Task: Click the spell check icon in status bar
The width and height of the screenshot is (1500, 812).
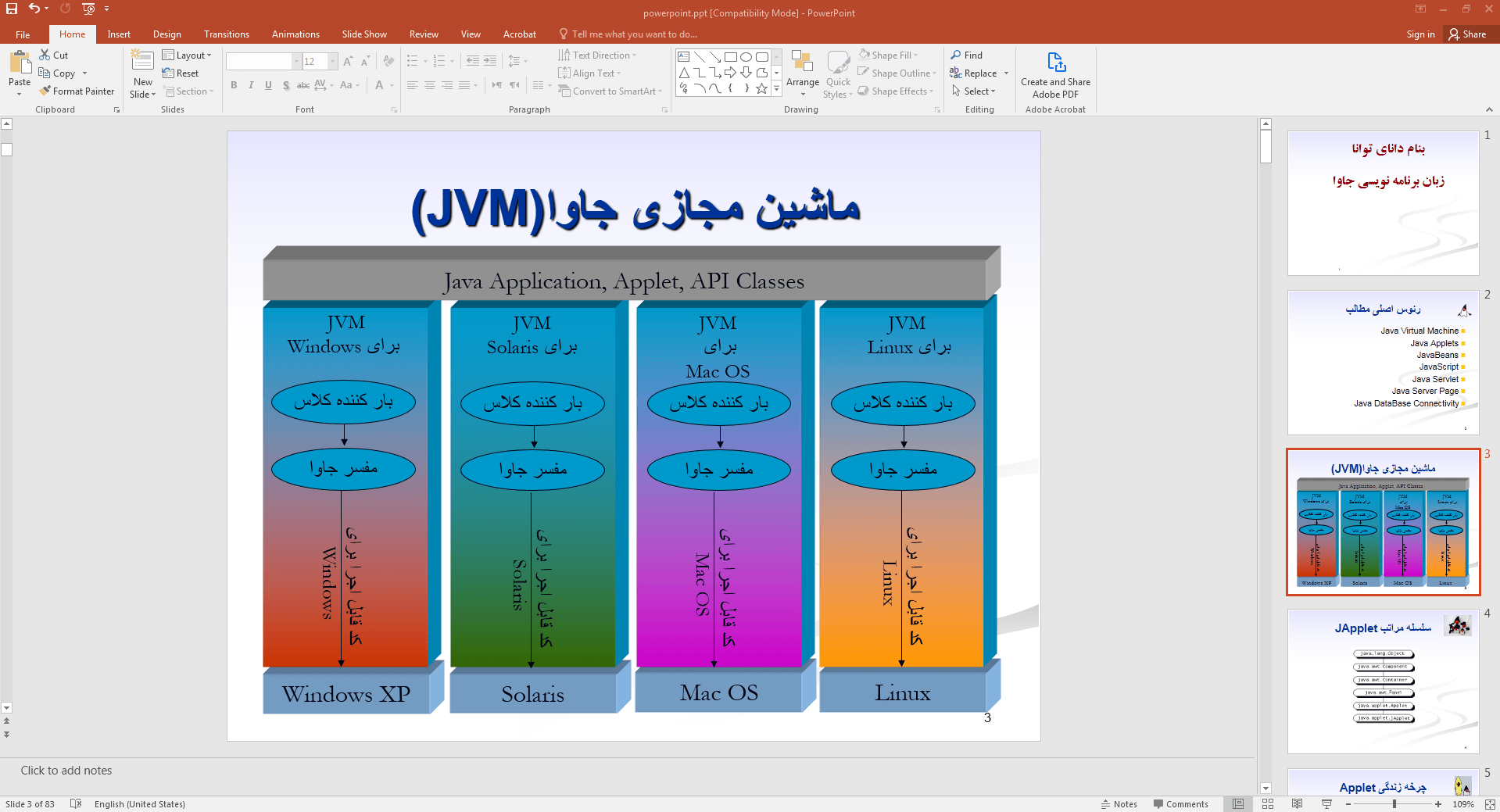Action: [x=76, y=804]
